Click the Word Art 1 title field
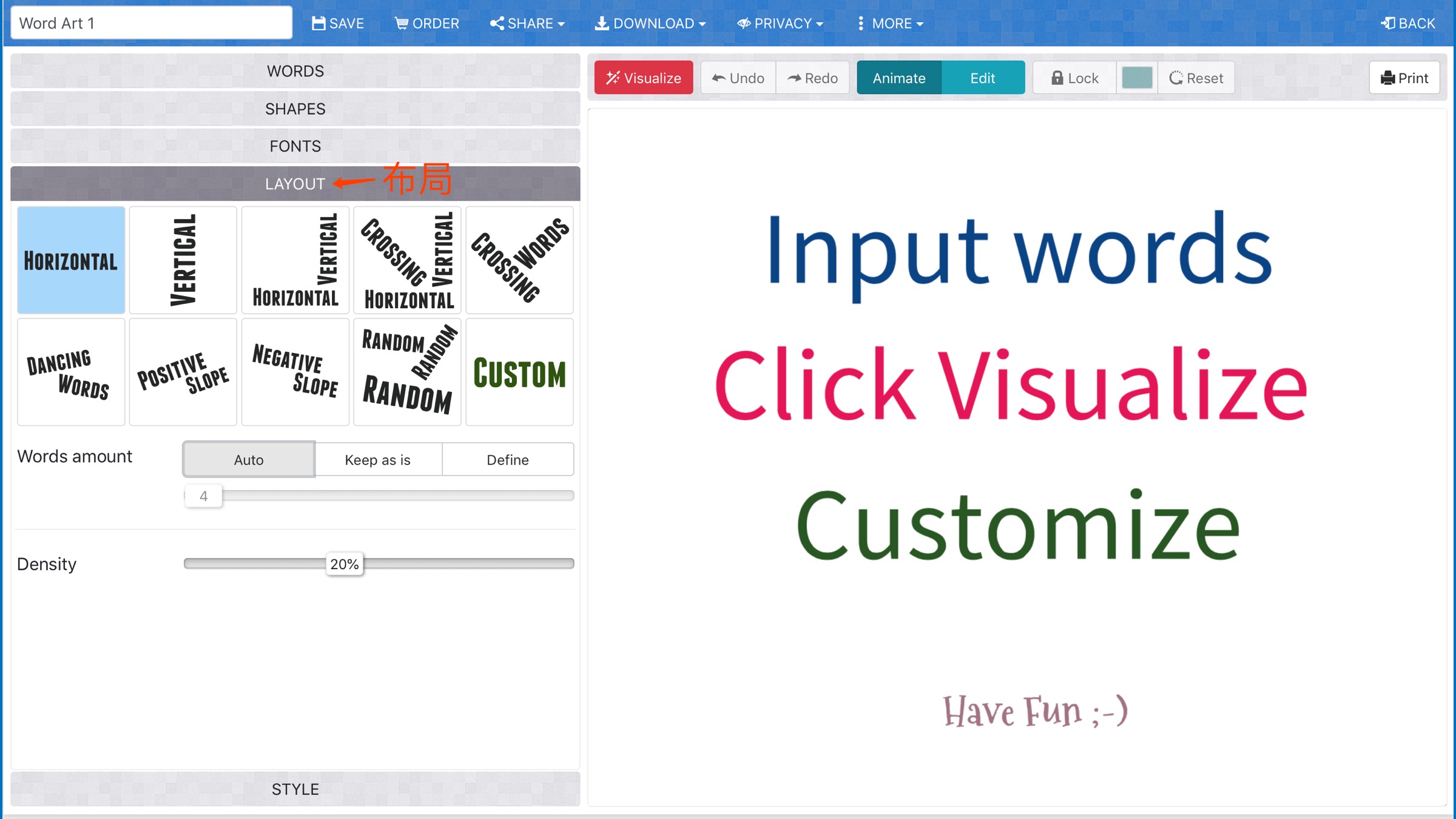Screen dimensions: 1456x819 (x=152, y=23)
